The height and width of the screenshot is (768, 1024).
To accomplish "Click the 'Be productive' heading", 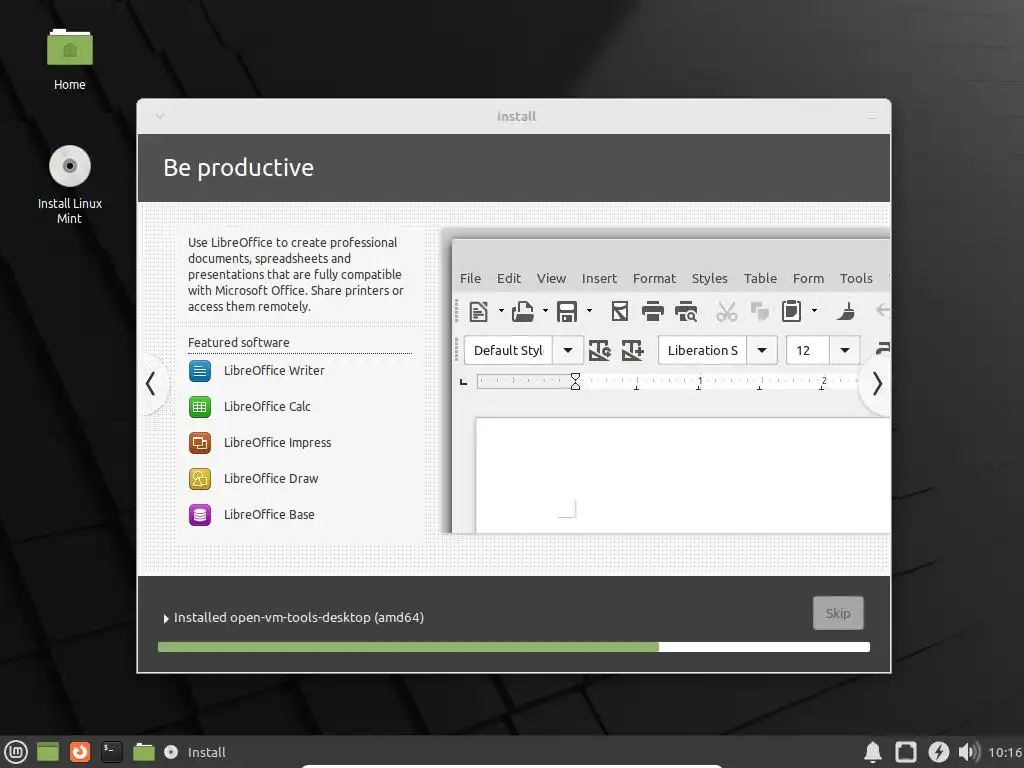I will pyautogui.click(x=238, y=168).
